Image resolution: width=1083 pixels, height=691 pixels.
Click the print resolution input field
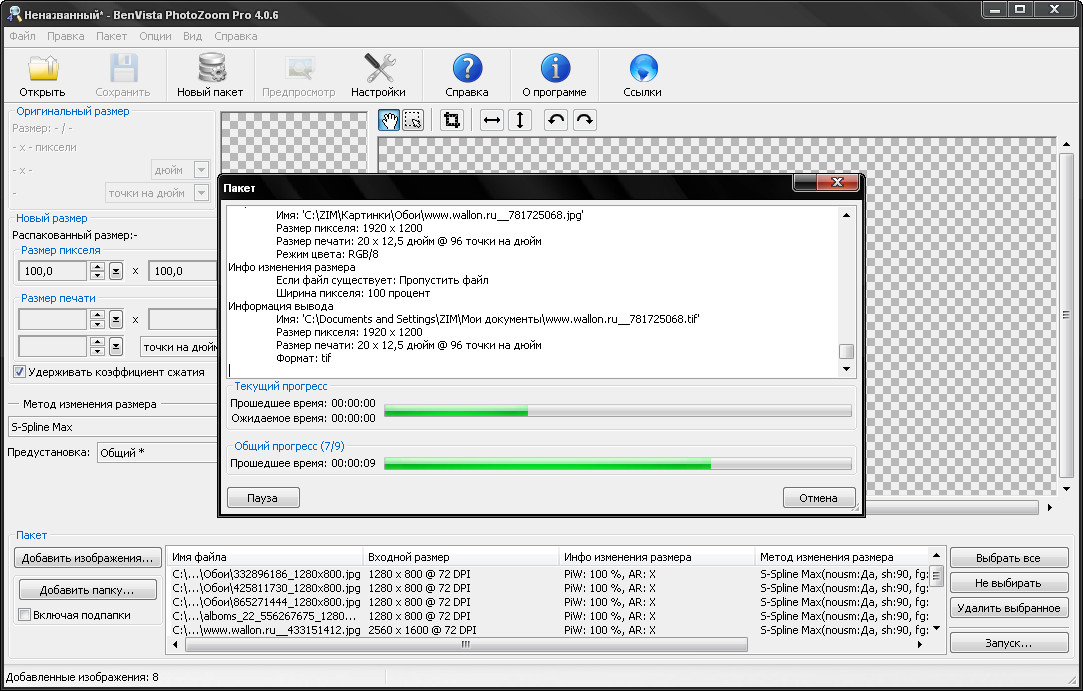[x=52, y=346]
